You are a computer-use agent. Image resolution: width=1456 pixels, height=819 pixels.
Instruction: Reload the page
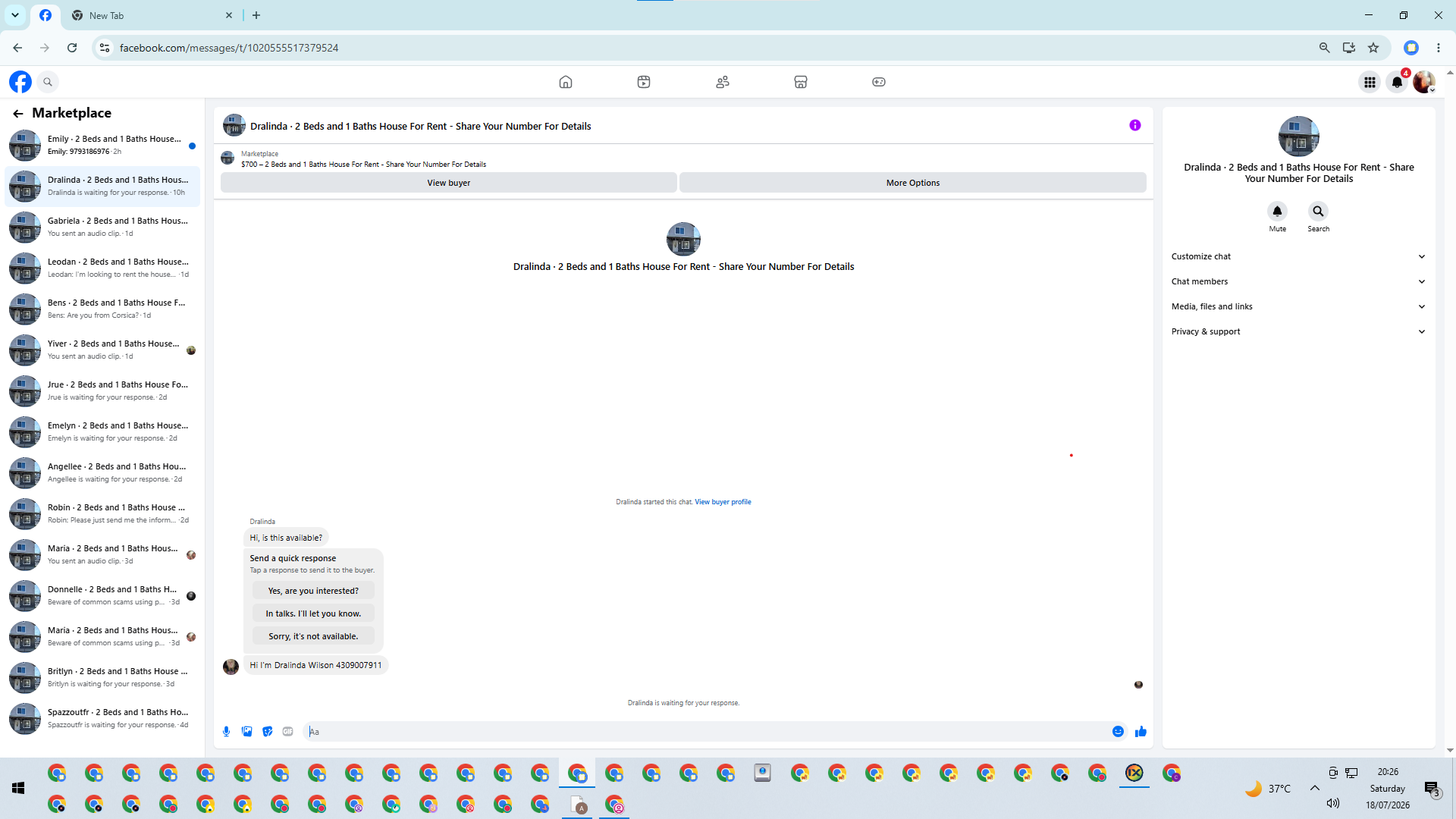point(72,48)
